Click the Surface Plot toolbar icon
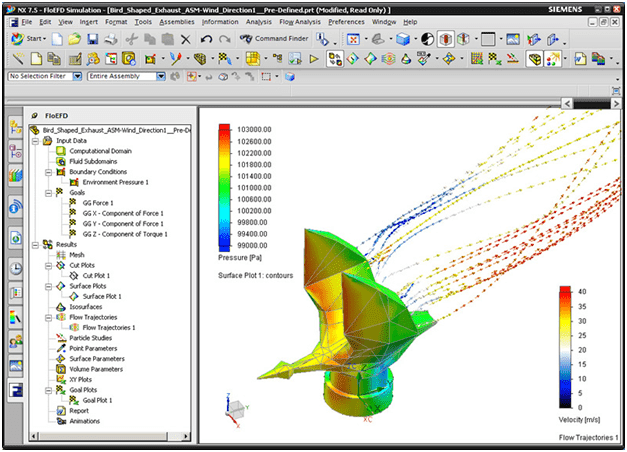The width and height of the screenshot is (627, 452). click(371, 59)
